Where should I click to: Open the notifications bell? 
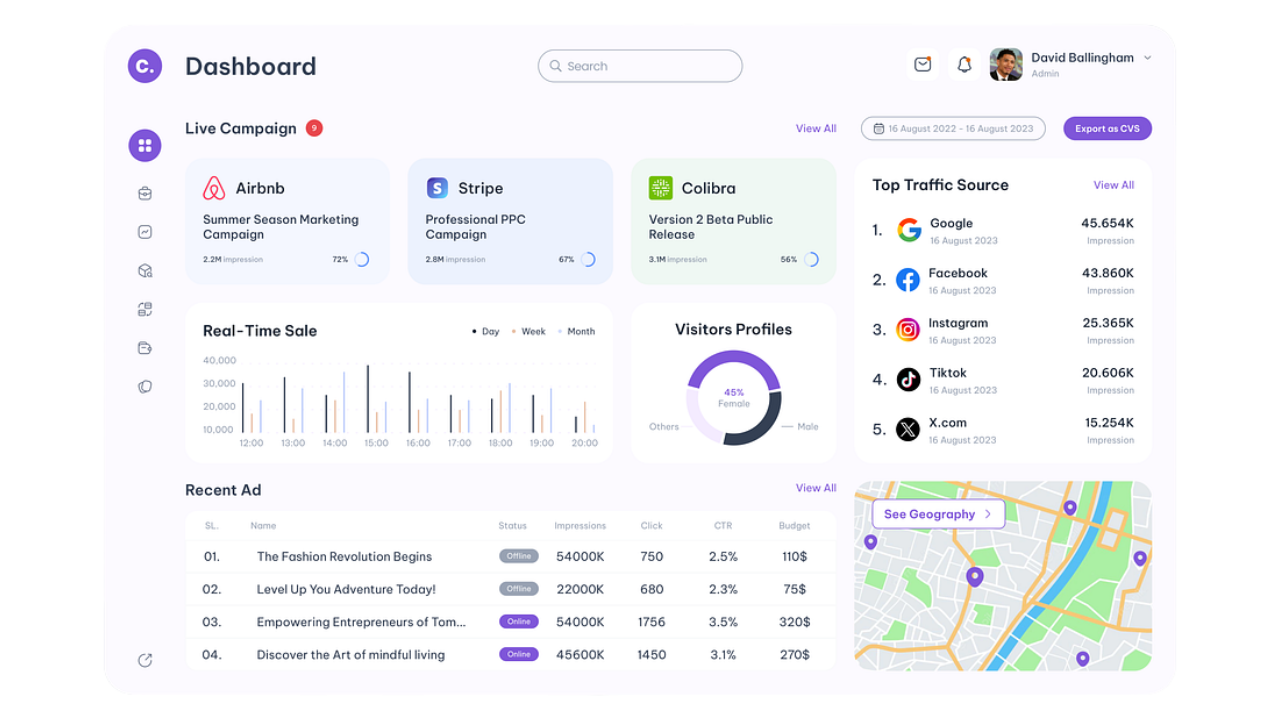pos(964,65)
